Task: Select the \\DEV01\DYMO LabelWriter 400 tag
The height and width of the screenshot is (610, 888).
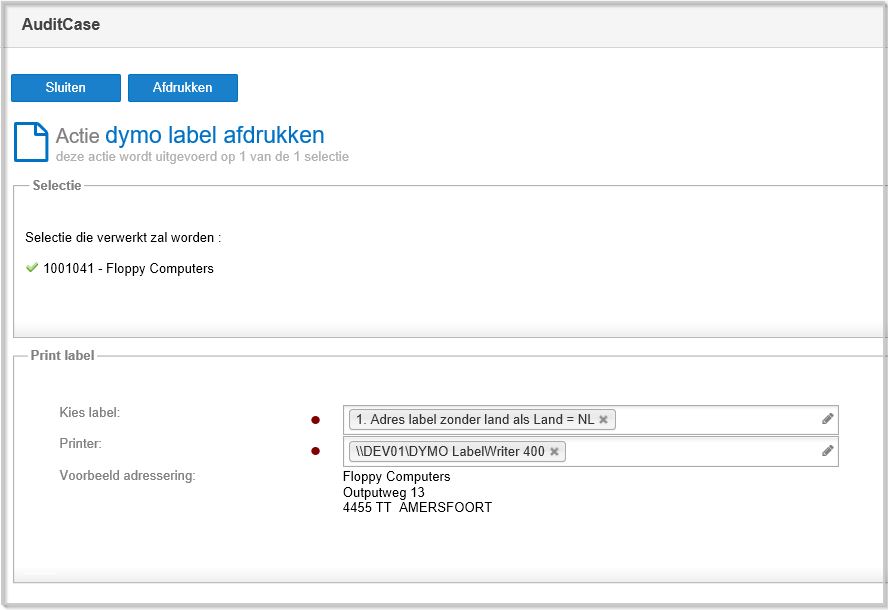Action: 450,451
